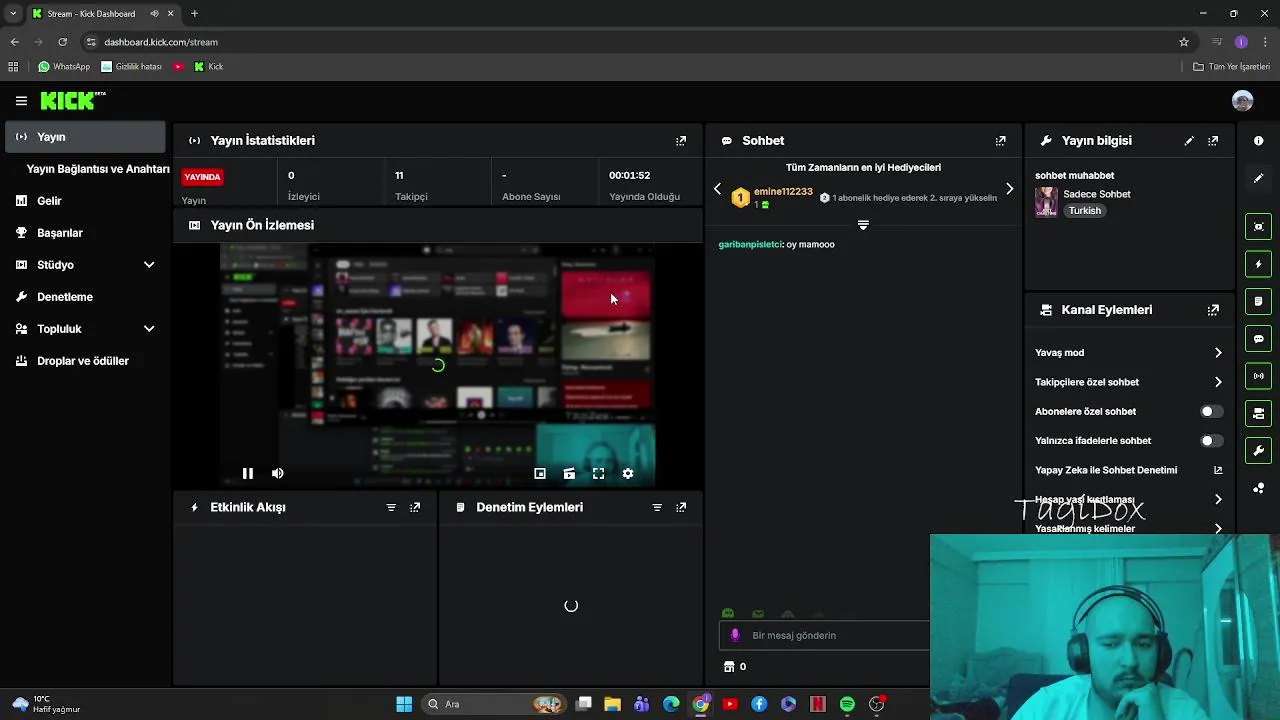Image resolution: width=1280 pixels, height=720 pixels.
Task: Bookmark this page with the star icon
Action: 1184,42
